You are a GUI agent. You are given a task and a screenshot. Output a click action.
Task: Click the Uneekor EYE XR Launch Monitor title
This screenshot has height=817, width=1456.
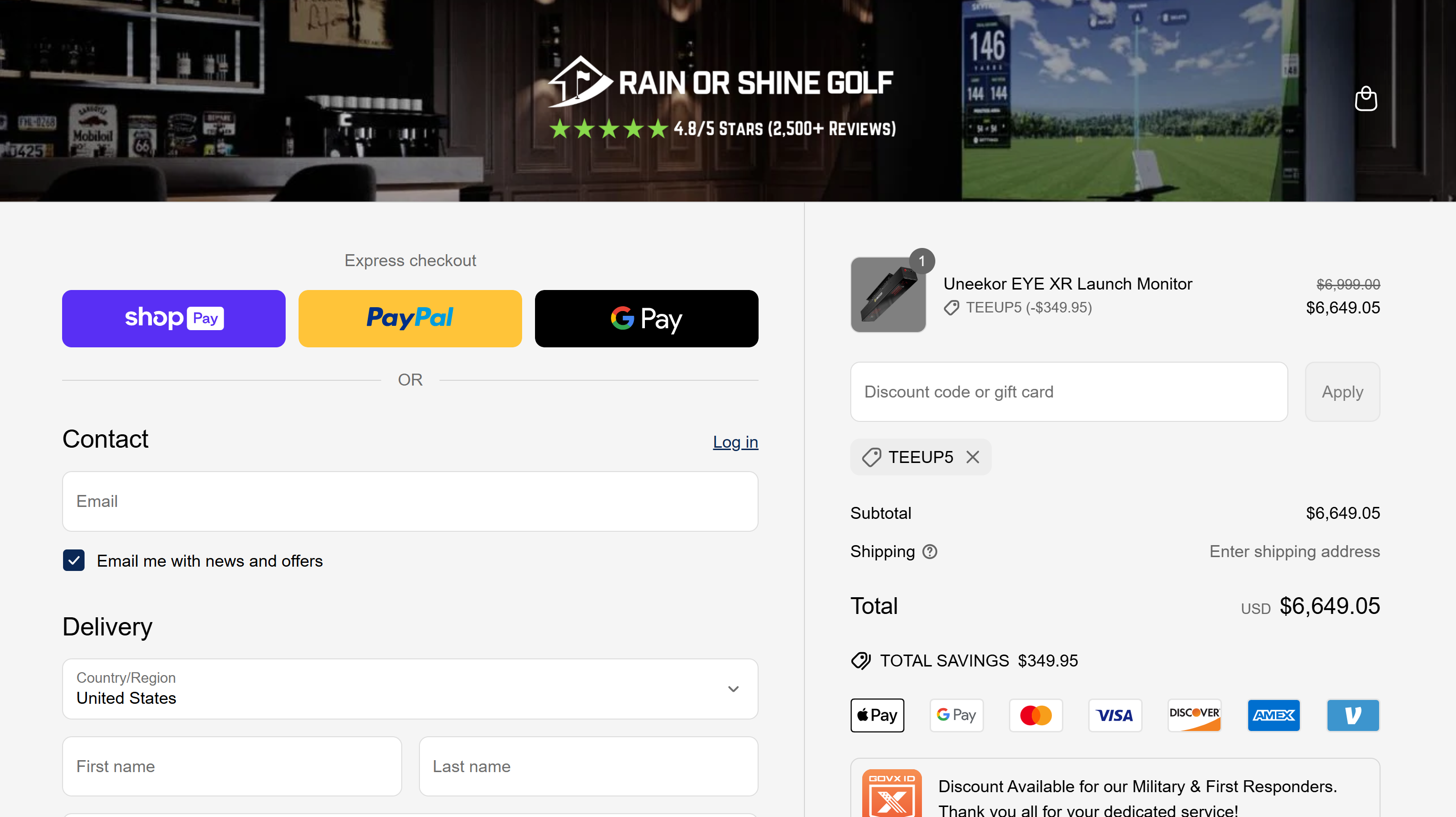(1068, 283)
